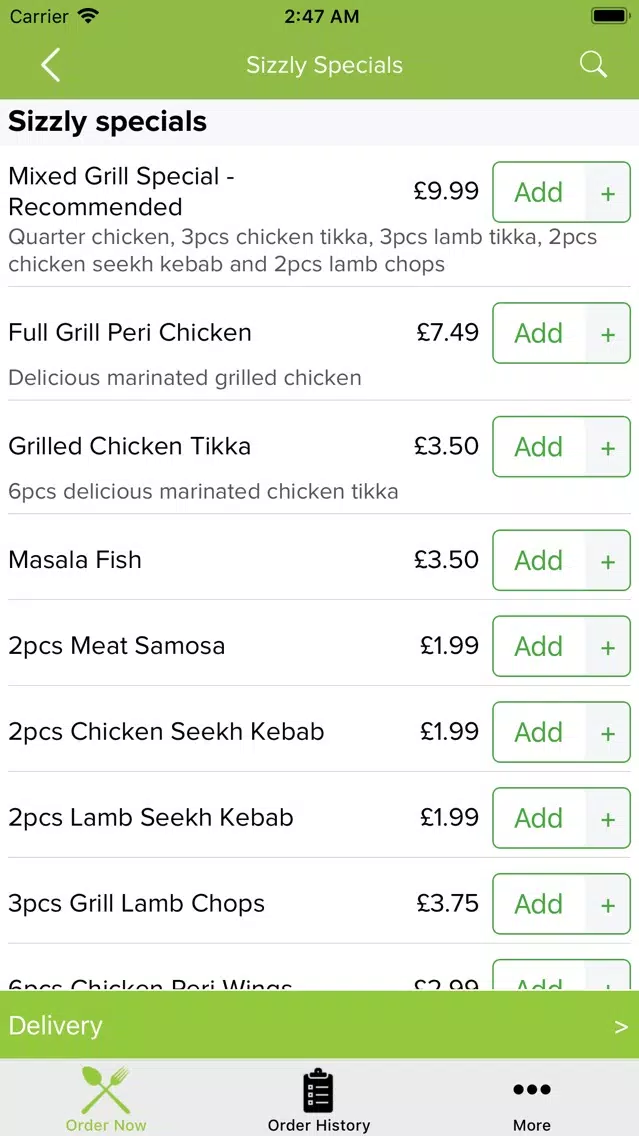Image resolution: width=639 pixels, height=1136 pixels.
Task: Add 2pcs Lamb Seekh Kebab to order
Action: 539,818
